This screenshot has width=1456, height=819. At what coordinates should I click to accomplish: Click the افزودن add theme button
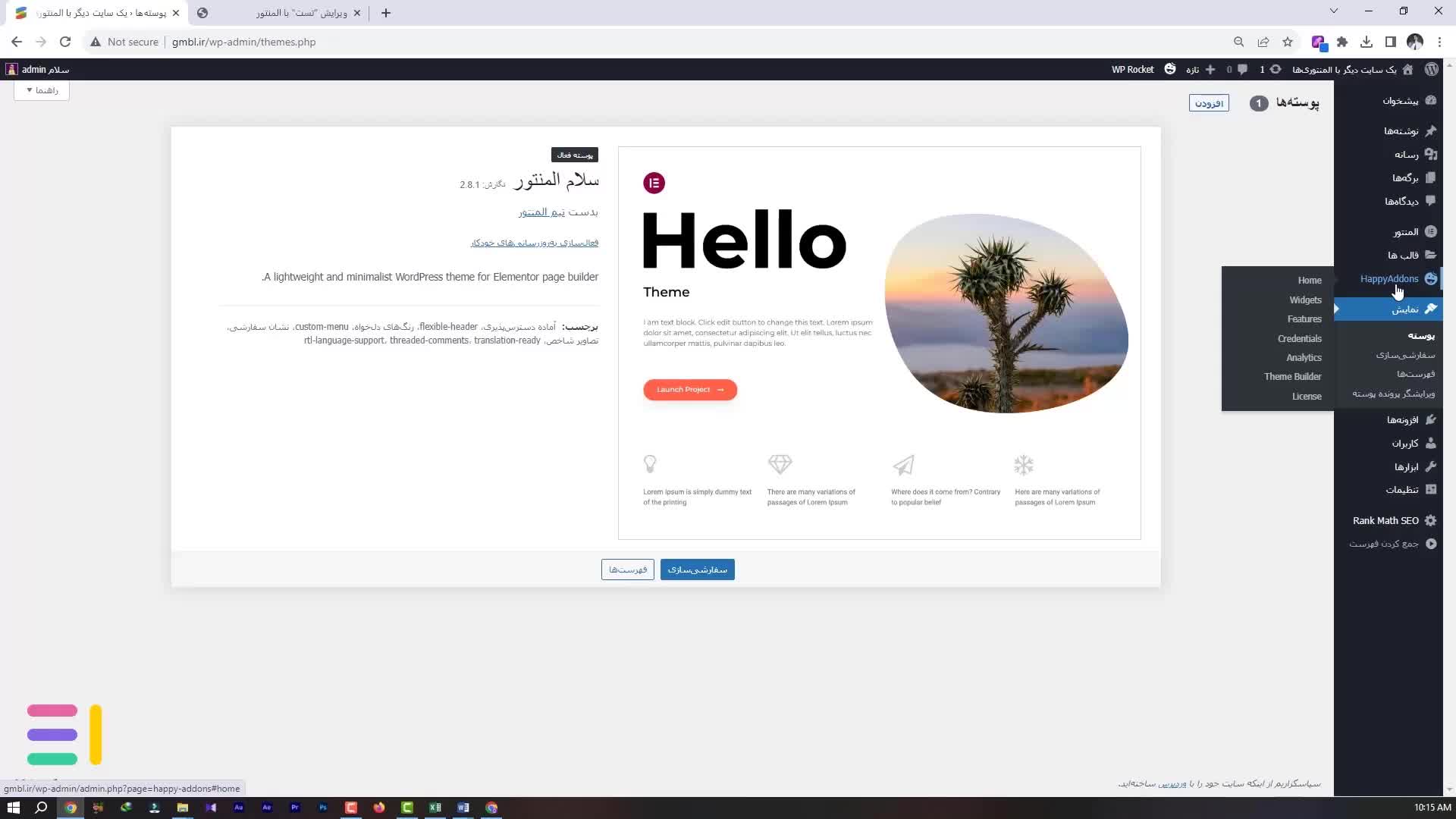click(1209, 103)
